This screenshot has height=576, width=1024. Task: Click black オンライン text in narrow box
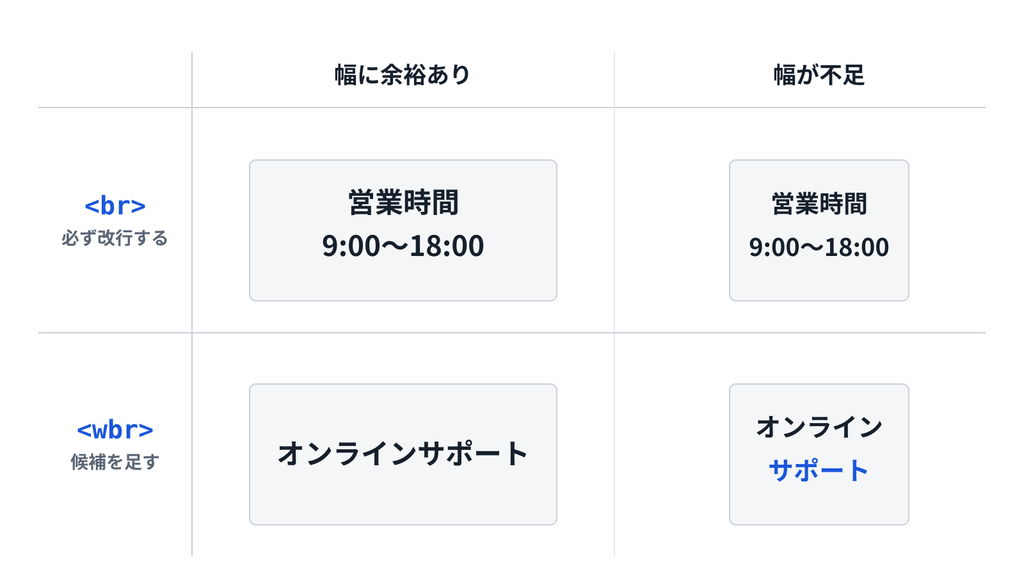pos(819,427)
